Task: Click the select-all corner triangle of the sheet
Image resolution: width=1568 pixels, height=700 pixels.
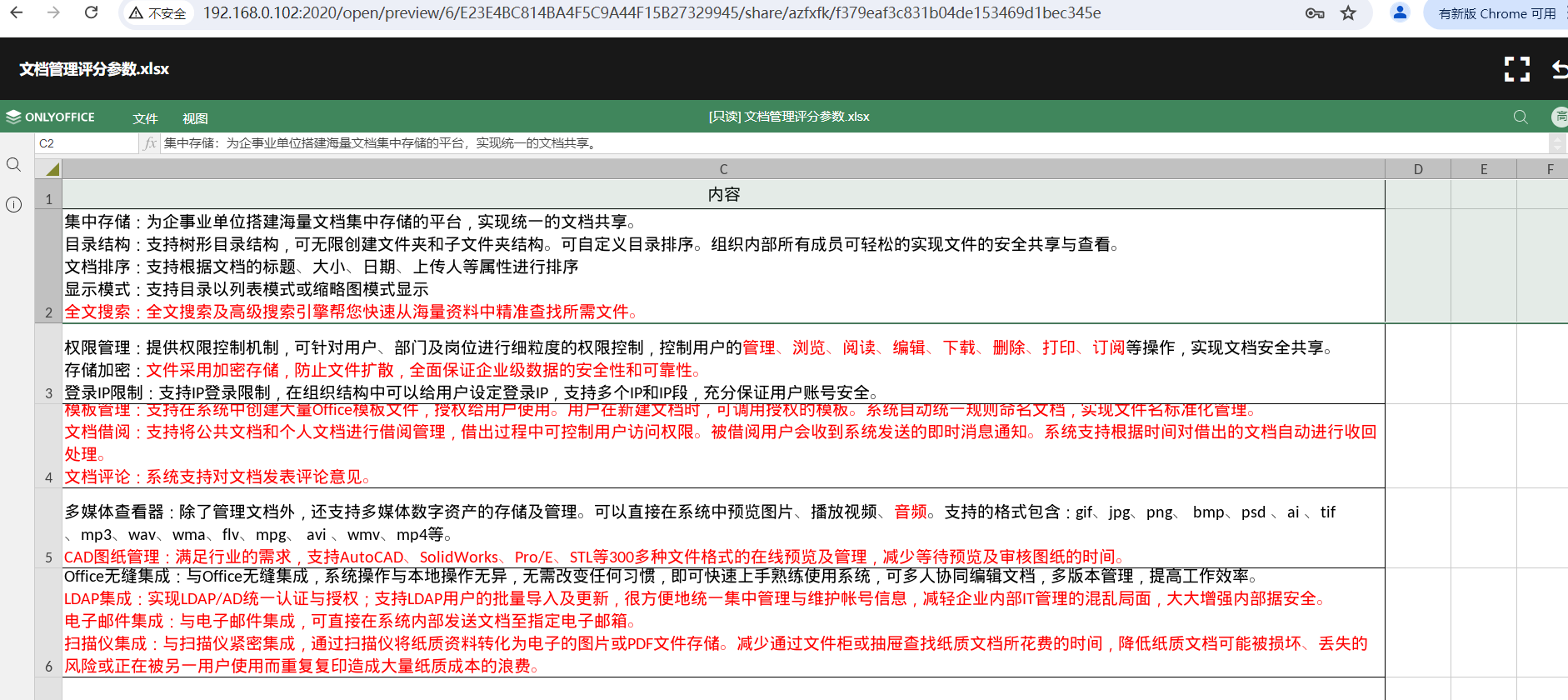Action: click(x=52, y=169)
